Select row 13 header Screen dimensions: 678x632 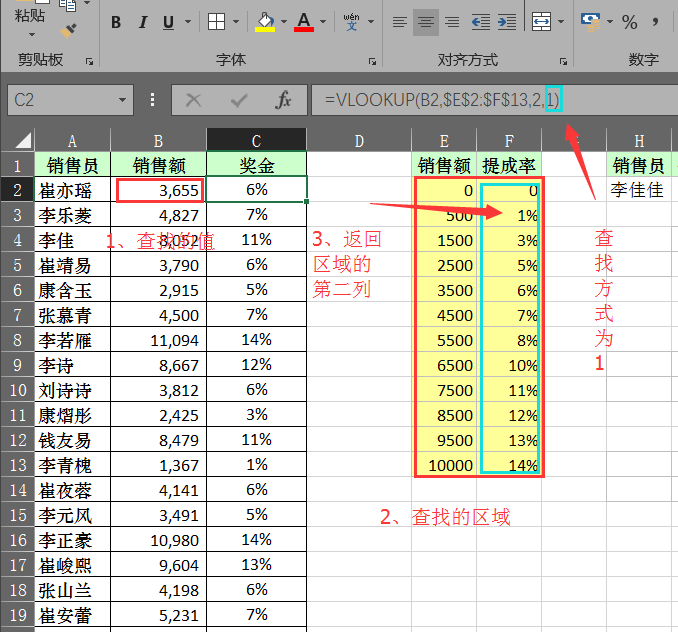point(17,465)
